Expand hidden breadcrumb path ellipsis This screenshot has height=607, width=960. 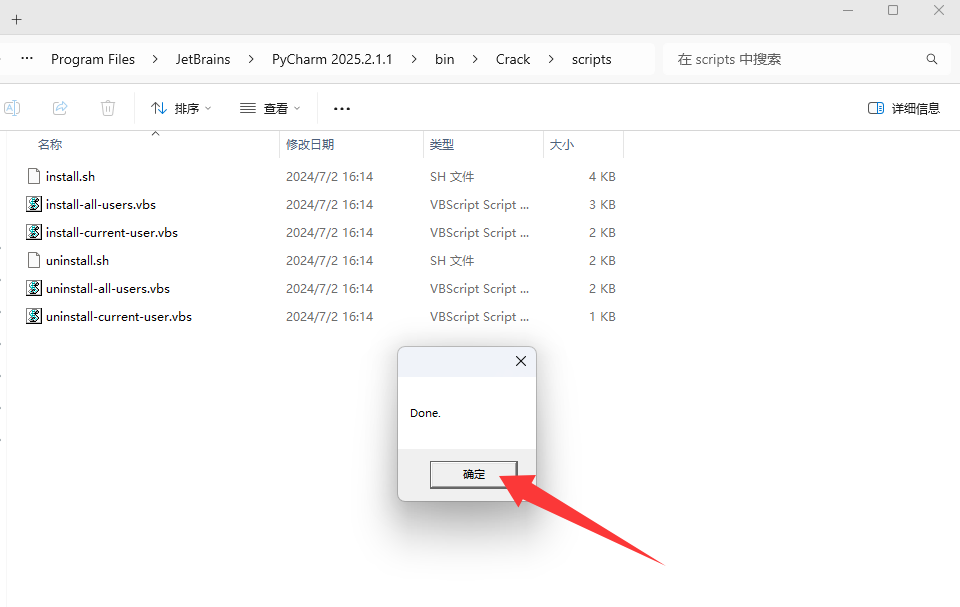point(27,59)
